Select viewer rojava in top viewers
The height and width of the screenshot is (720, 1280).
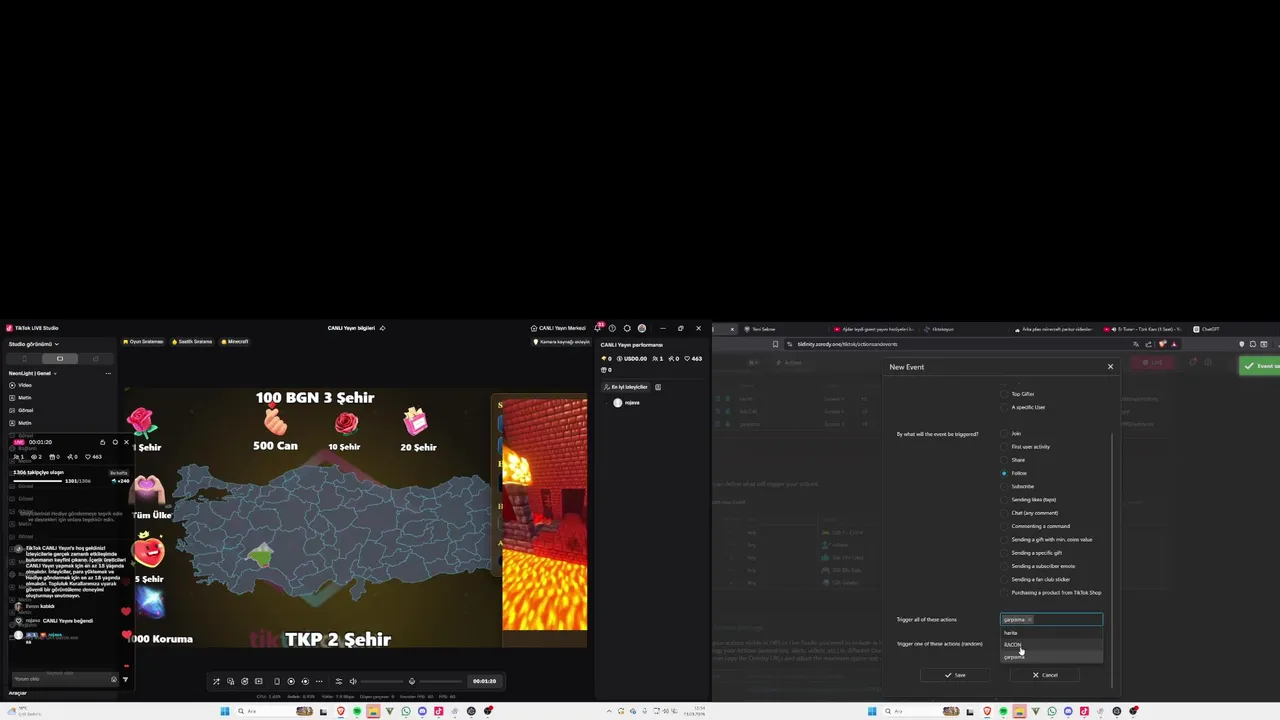point(626,403)
